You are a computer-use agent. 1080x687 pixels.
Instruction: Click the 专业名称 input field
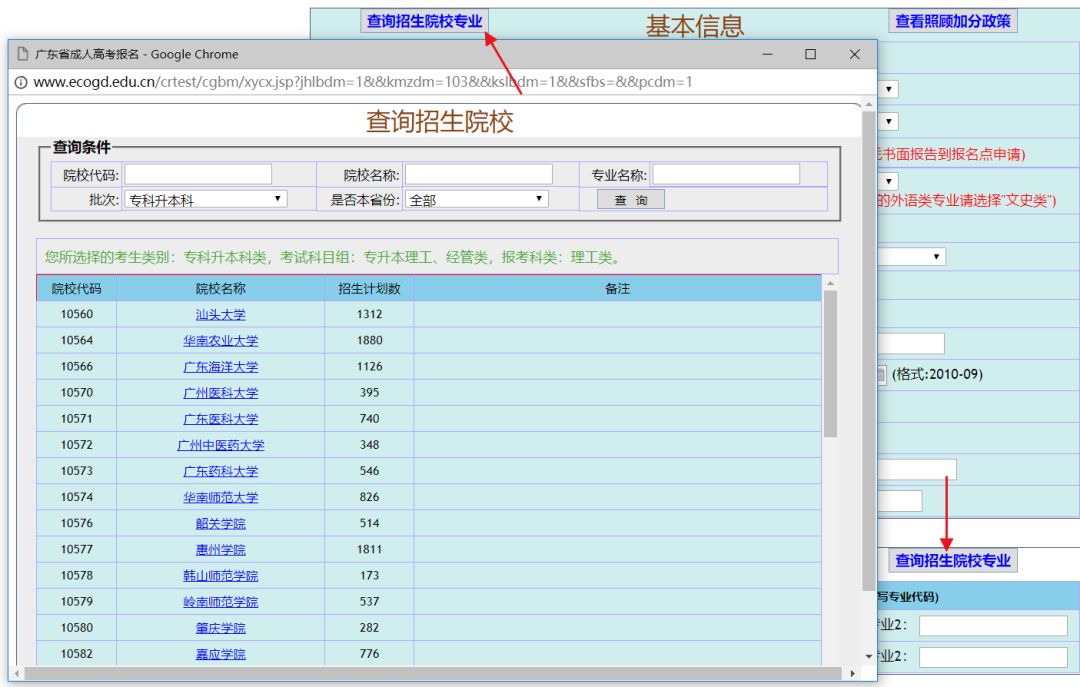[x=726, y=174]
